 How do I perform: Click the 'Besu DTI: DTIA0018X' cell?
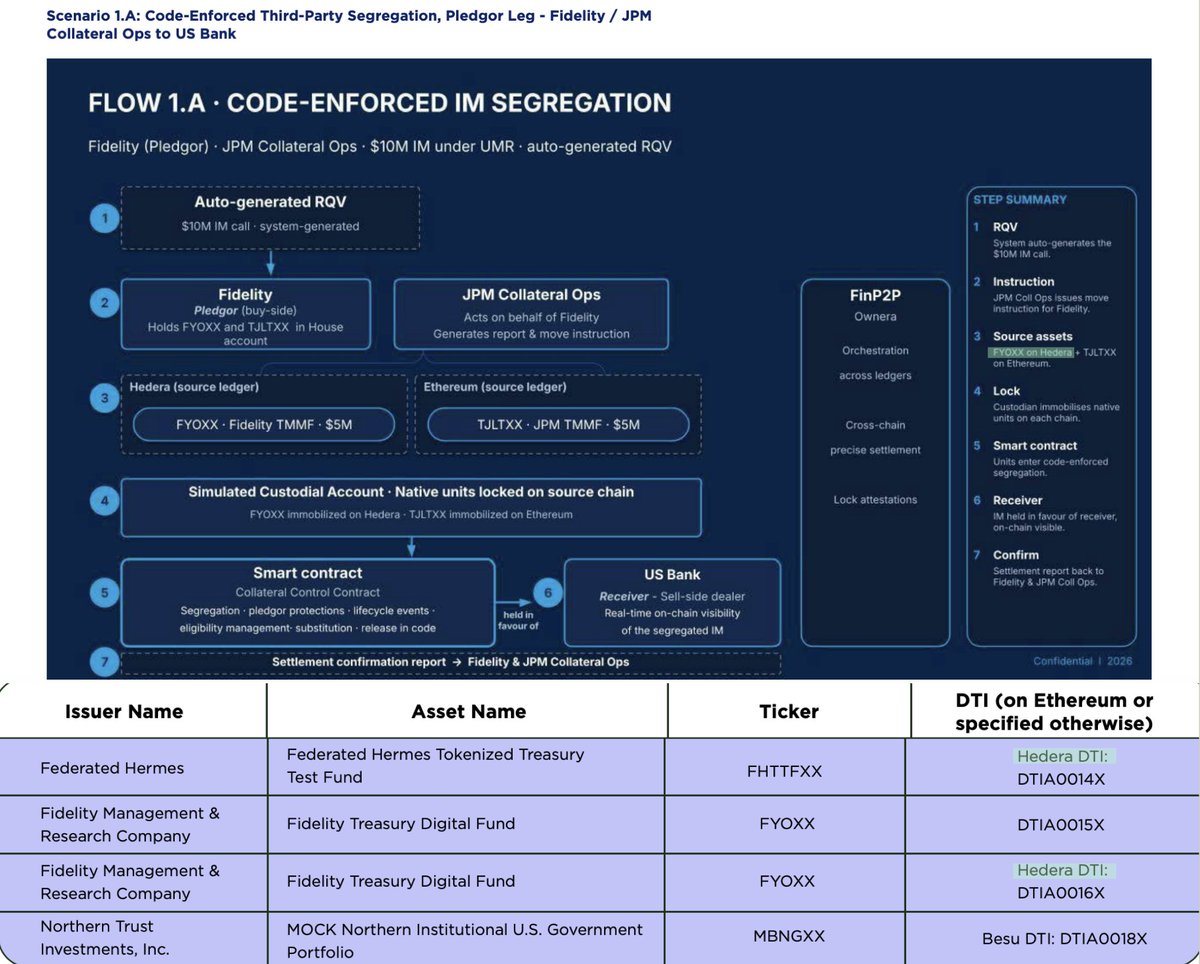(x=1064, y=939)
